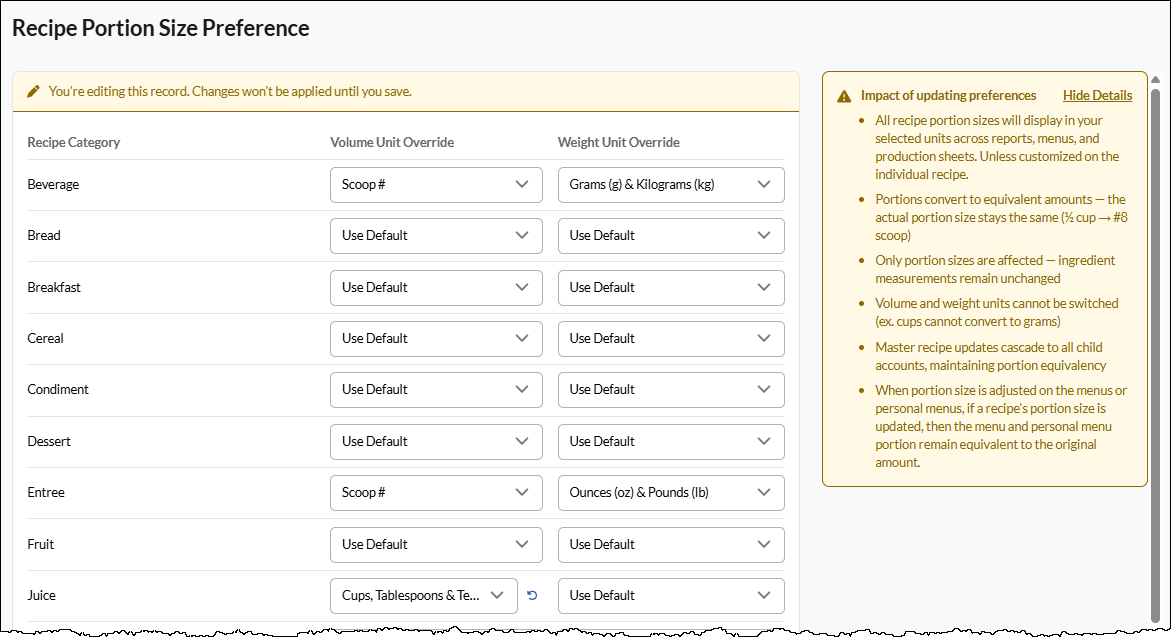Click the Recipe Category column header
Image resolution: width=1171 pixels, height=637 pixels.
tap(74, 142)
